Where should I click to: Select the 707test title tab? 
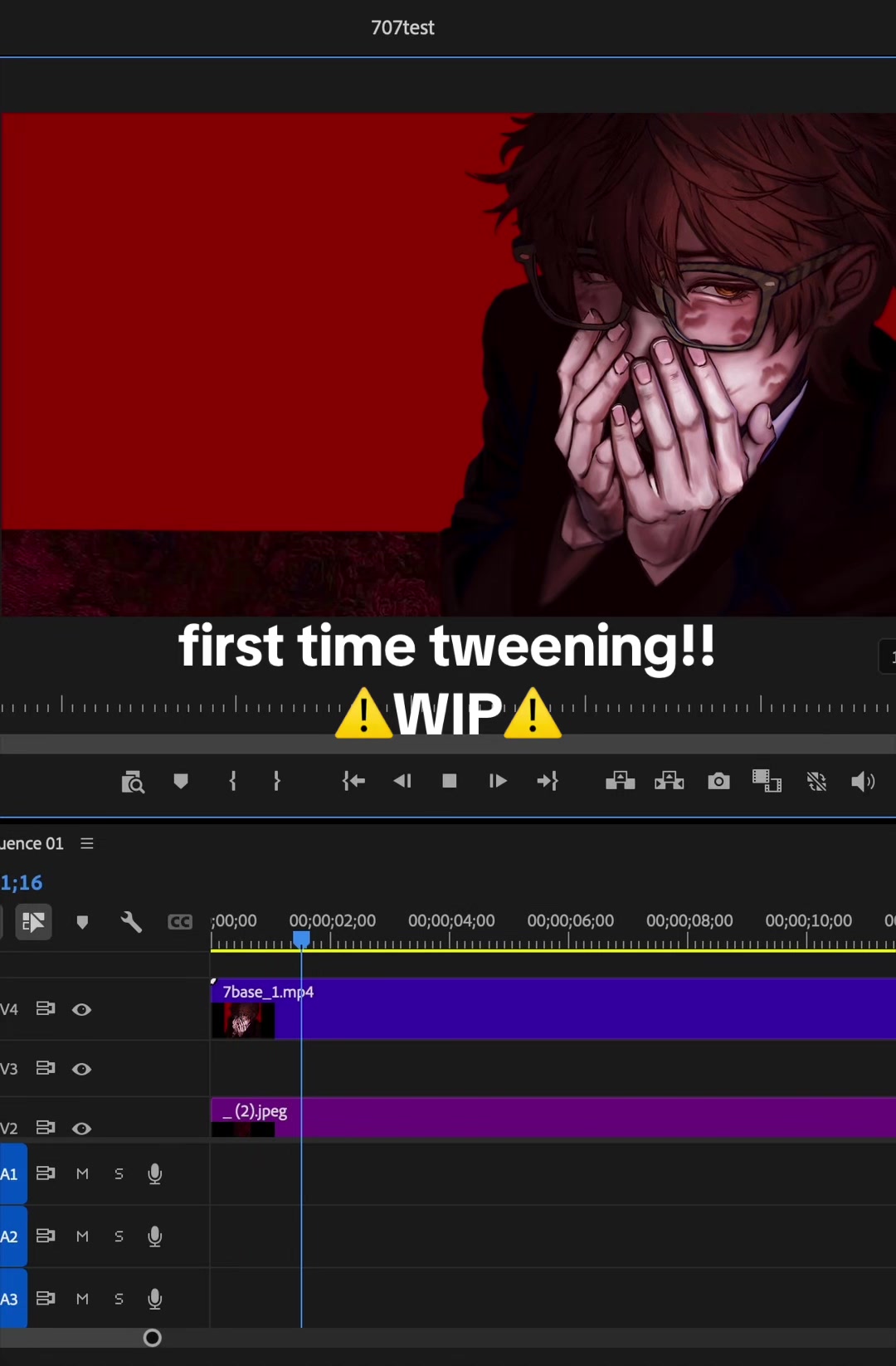[402, 27]
